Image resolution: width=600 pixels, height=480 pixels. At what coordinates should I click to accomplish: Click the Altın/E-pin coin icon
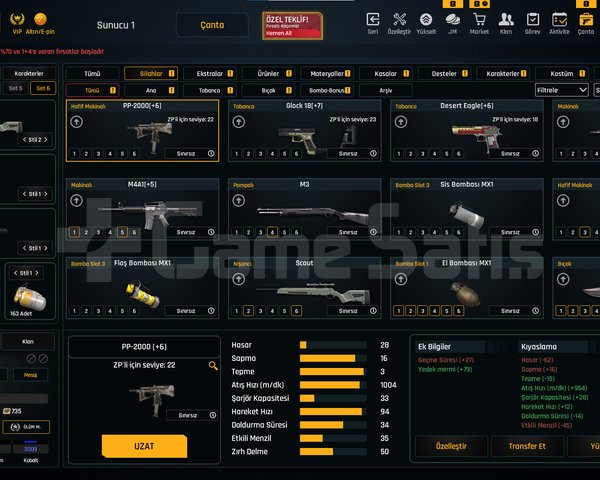pos(40,19)
